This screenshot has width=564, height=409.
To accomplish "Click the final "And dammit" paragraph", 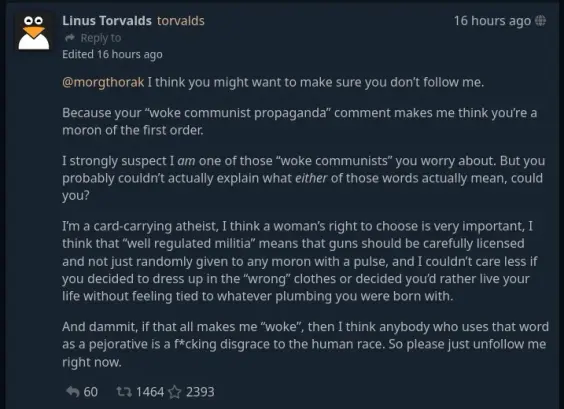I will [305, 344].
